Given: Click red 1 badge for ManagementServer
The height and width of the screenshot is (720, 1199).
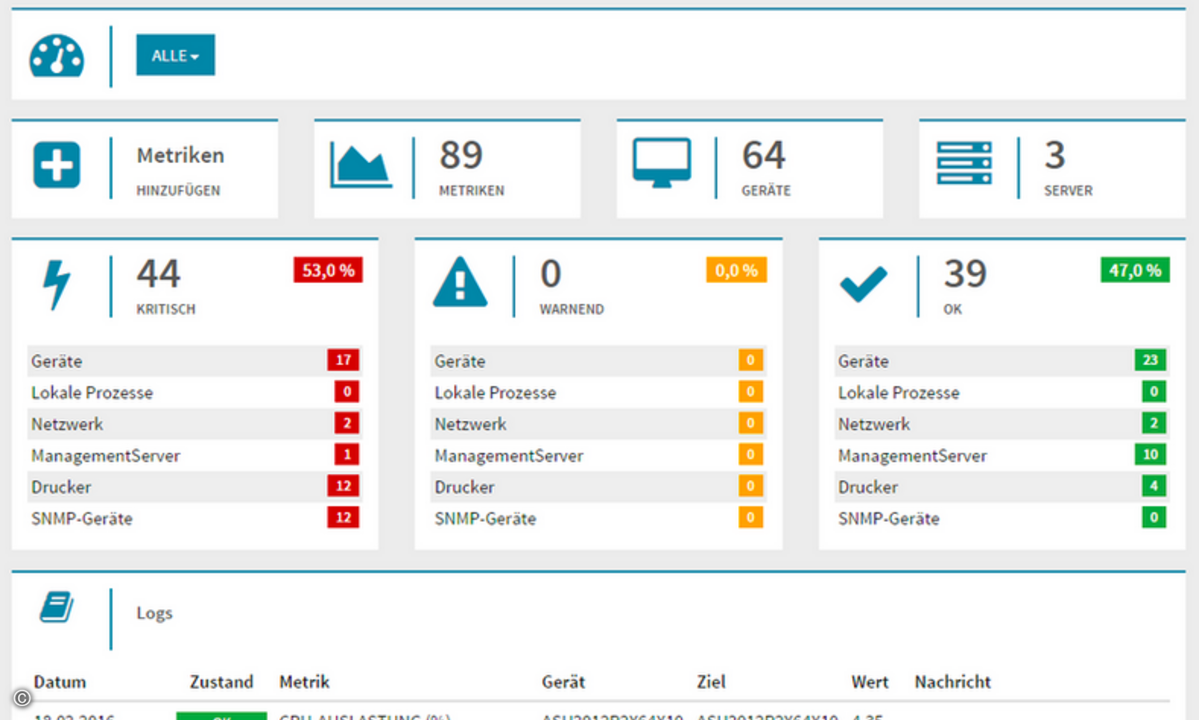Looking at the screenshot, I should tap(346, 454).
